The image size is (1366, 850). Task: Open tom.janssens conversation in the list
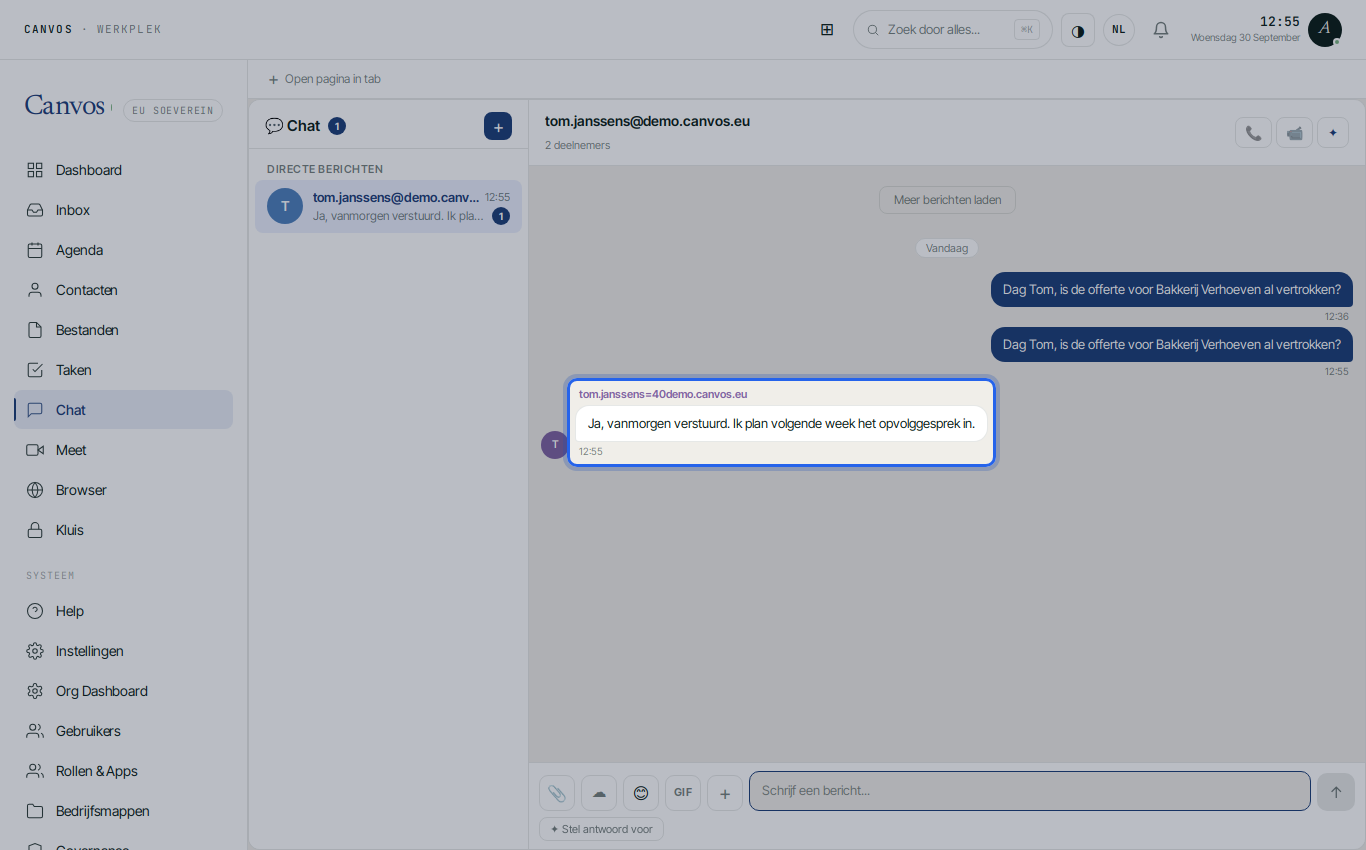tap(388, 206)
